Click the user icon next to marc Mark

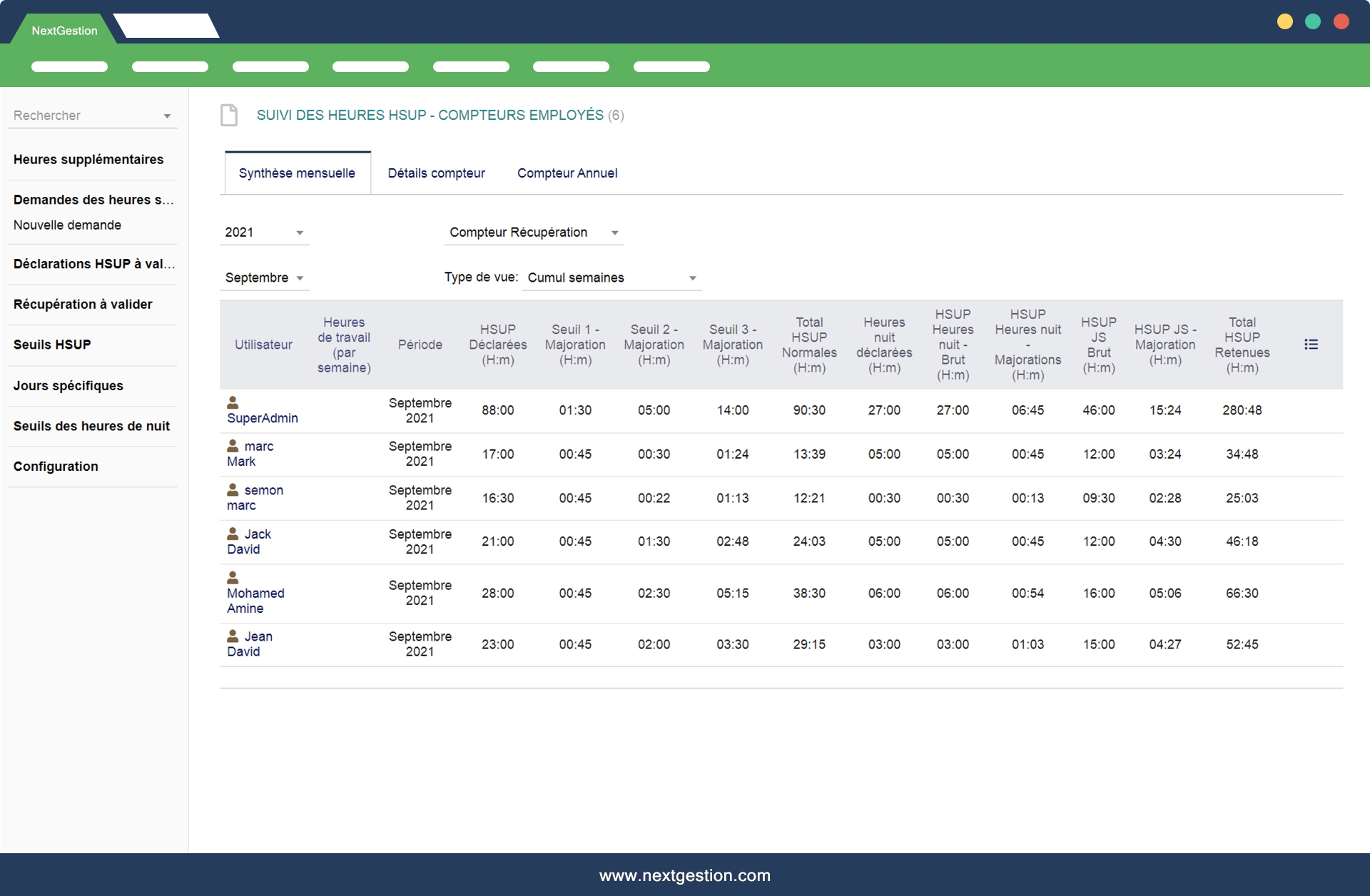[233, 446]
